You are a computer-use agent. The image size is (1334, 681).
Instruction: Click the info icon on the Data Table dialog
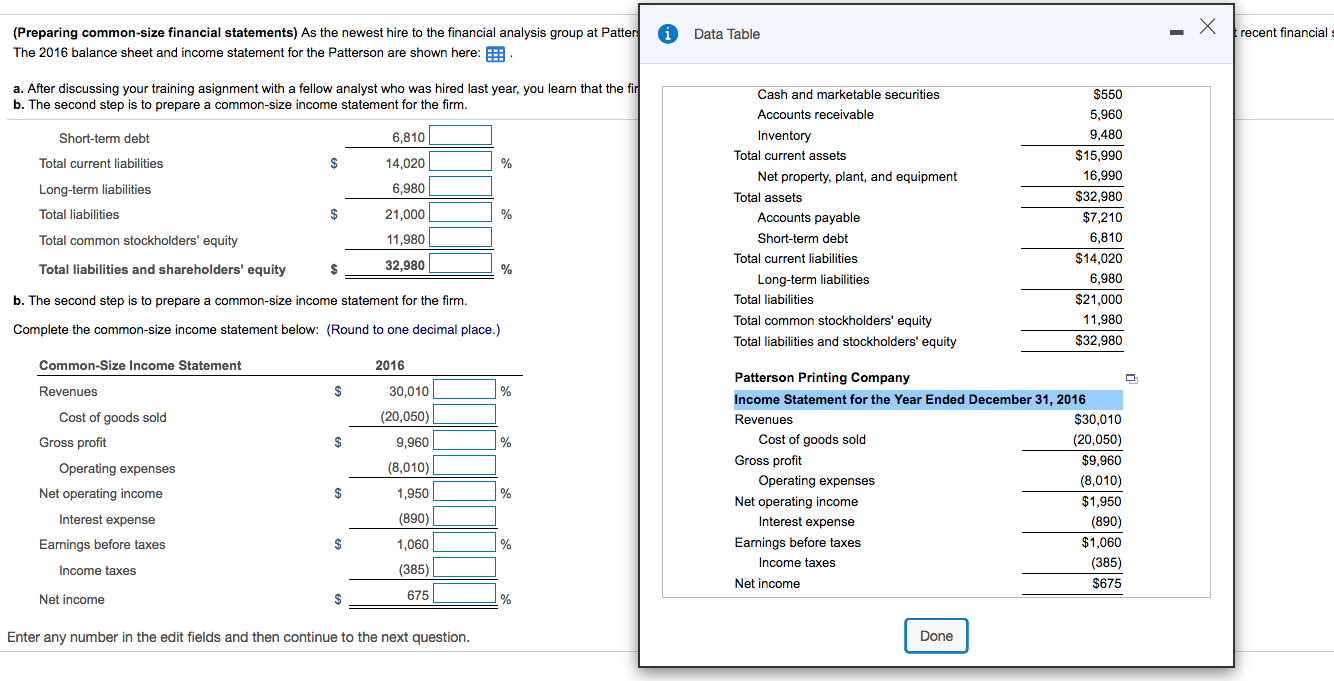click(x=666, y=33)
